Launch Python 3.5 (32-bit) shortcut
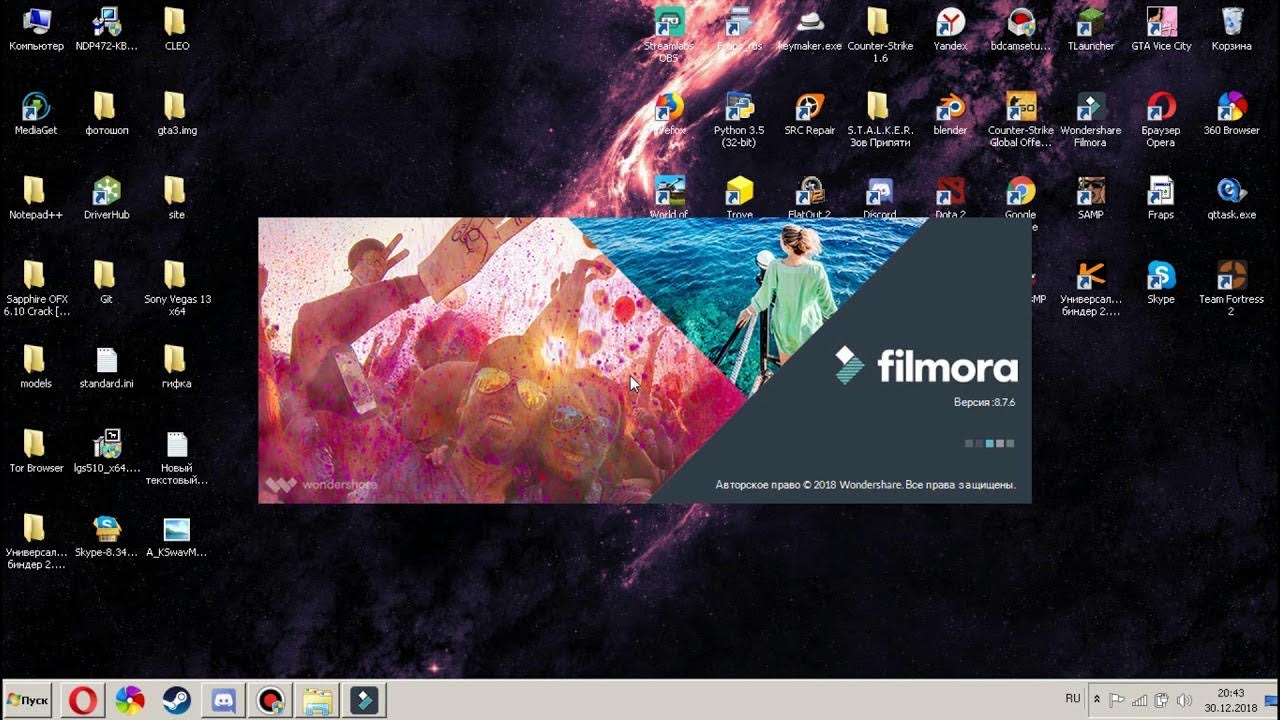Viewport: 1280px width, 720px height. click(739, 120)
